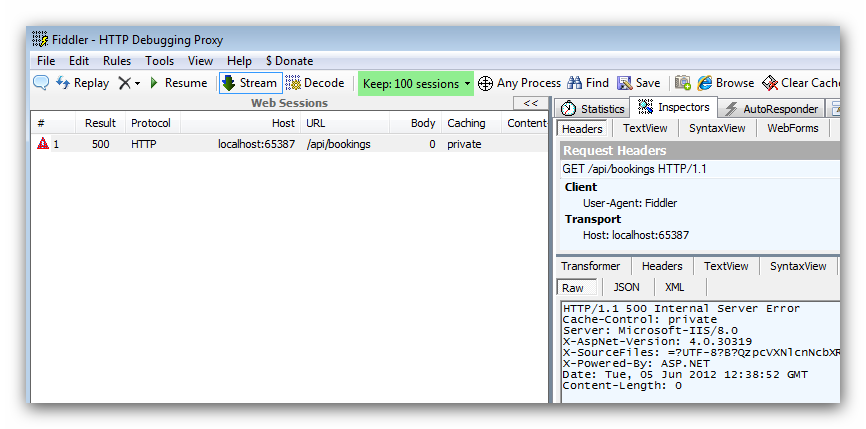Click the Client header group label

click(580, 187)
